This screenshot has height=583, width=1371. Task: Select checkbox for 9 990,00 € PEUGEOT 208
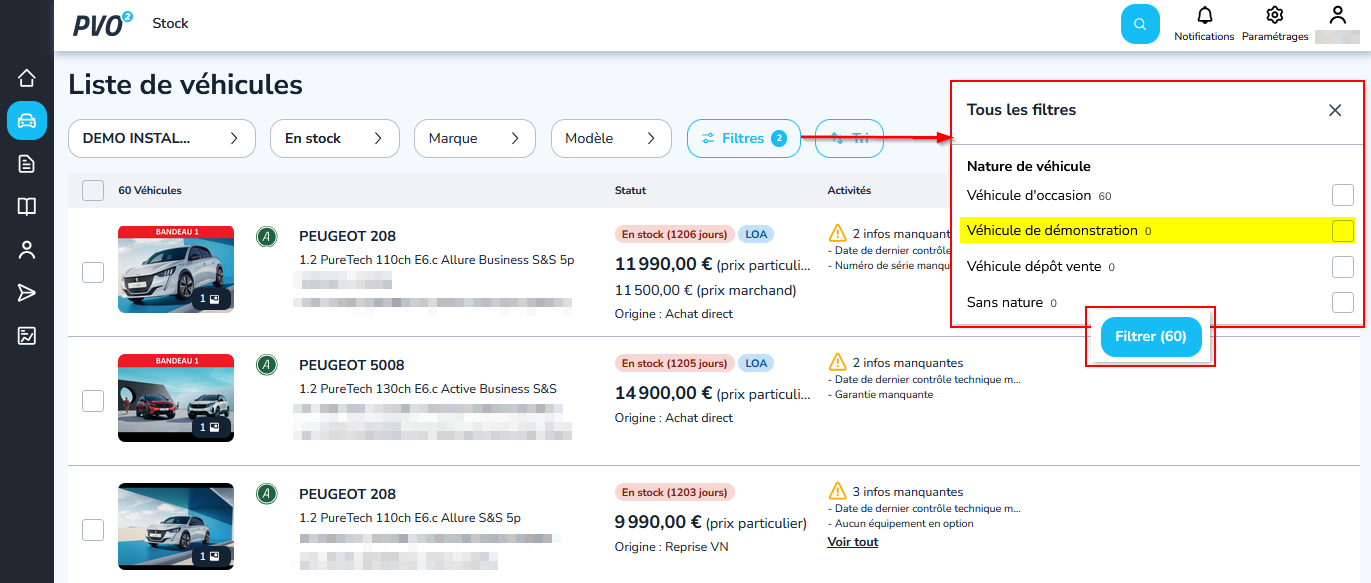(93, 530)
